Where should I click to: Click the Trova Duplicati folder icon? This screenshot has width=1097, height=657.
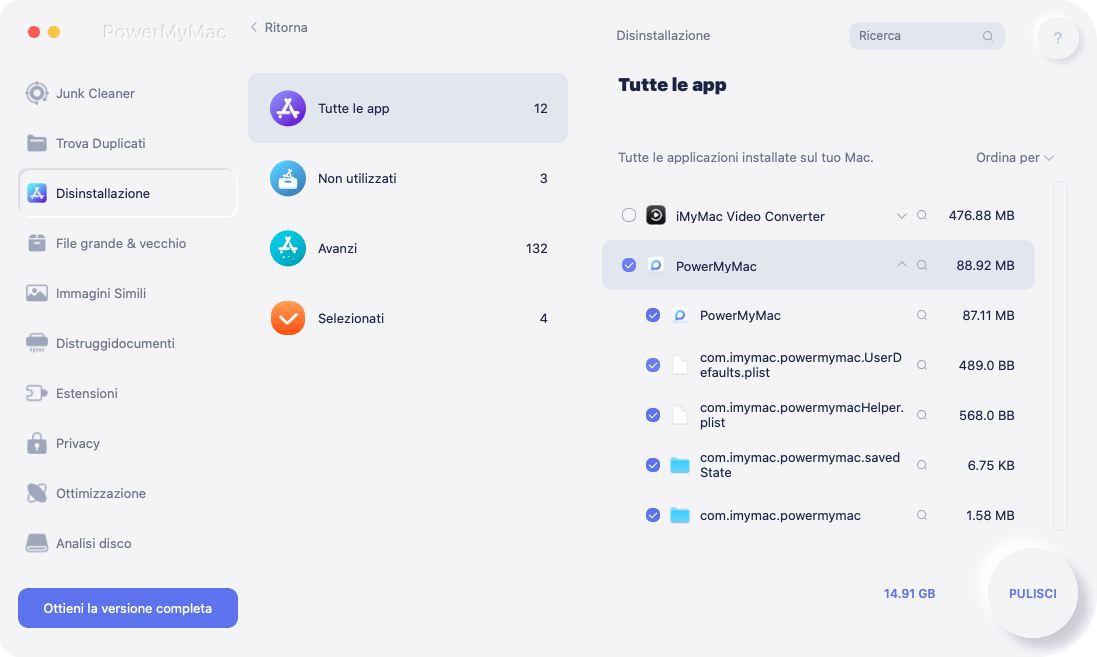[36, 143]
